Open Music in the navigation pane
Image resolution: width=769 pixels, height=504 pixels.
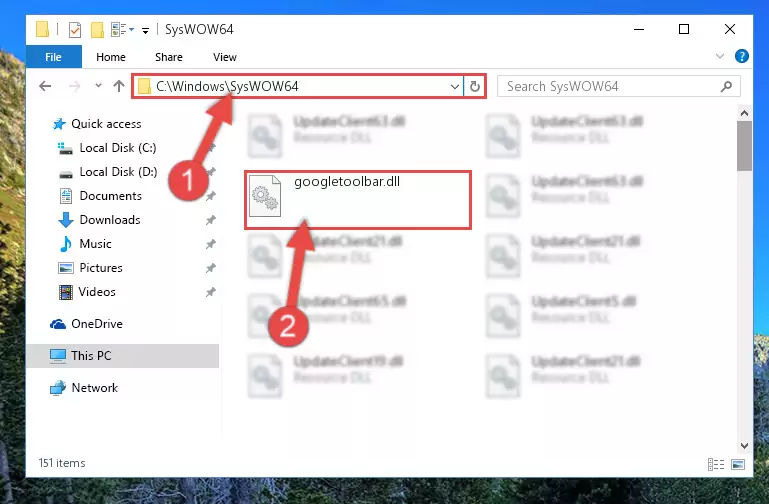(95, 244)
